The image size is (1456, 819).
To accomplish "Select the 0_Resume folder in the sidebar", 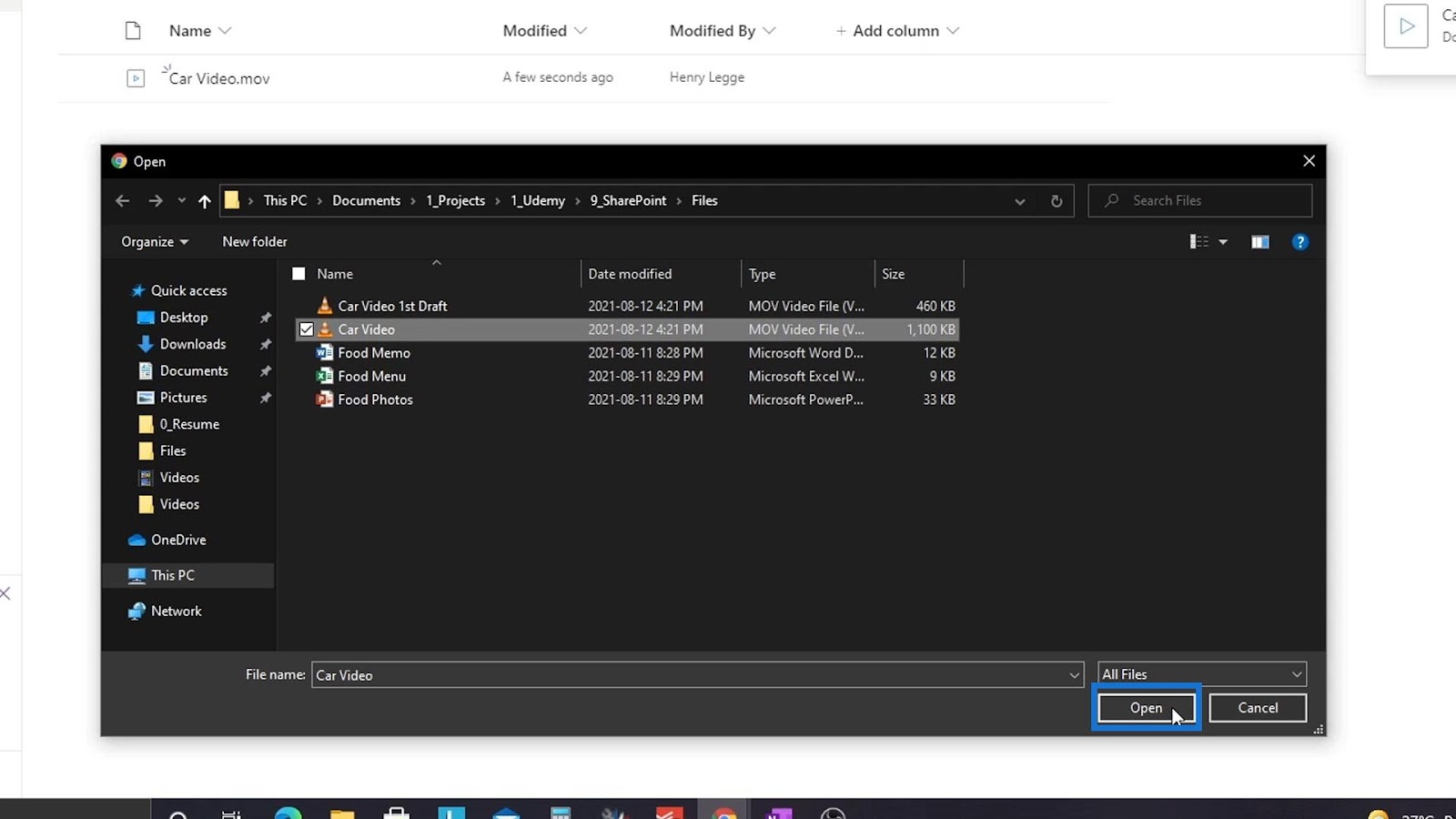I will click(189, 425).
